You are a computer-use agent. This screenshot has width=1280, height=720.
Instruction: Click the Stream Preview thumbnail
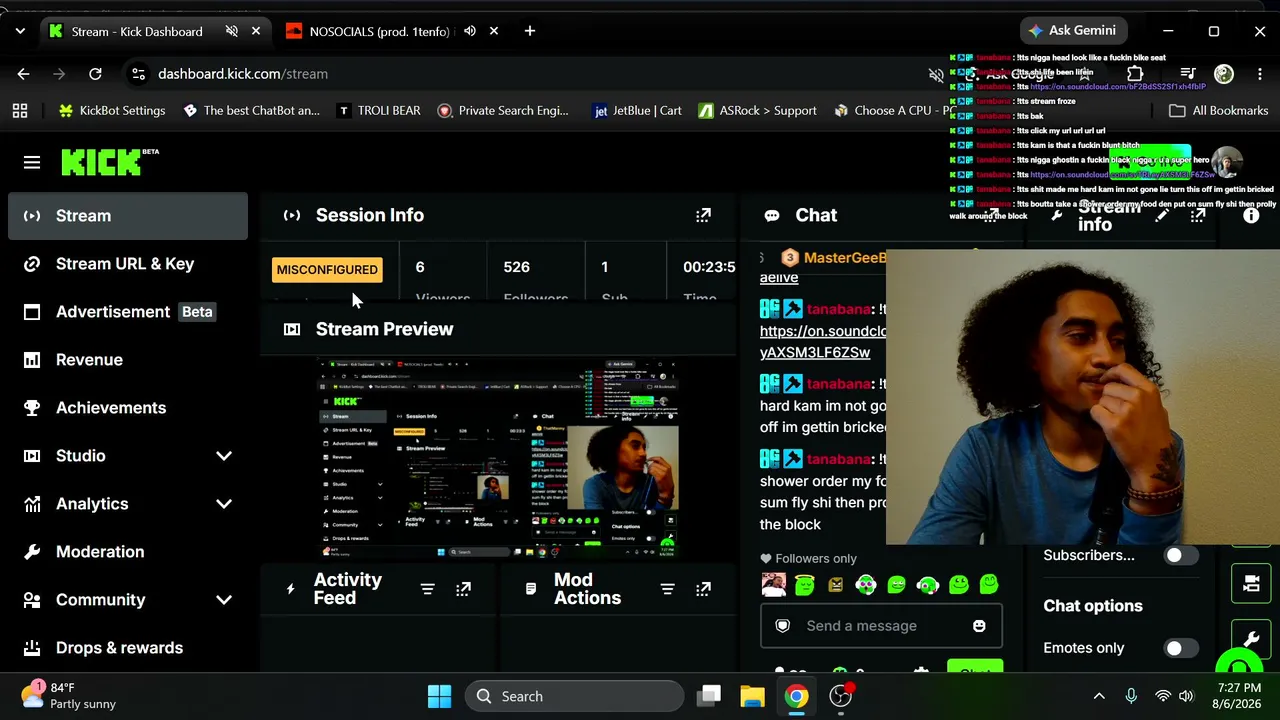tap(500, 458)
